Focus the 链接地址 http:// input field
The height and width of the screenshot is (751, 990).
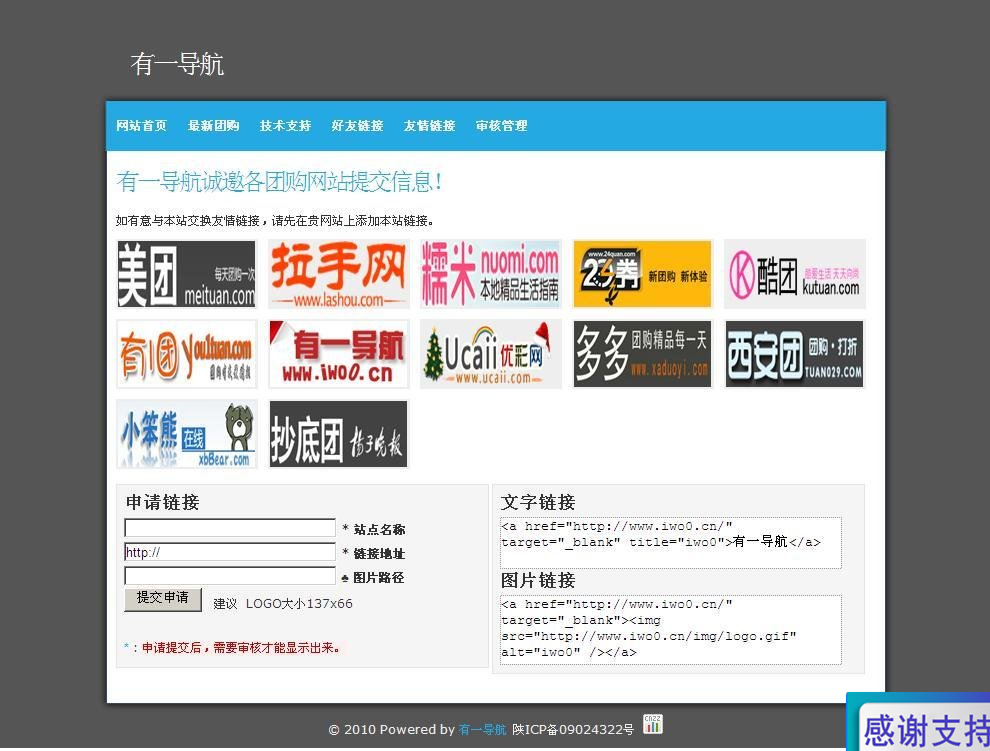coord(230,552)
